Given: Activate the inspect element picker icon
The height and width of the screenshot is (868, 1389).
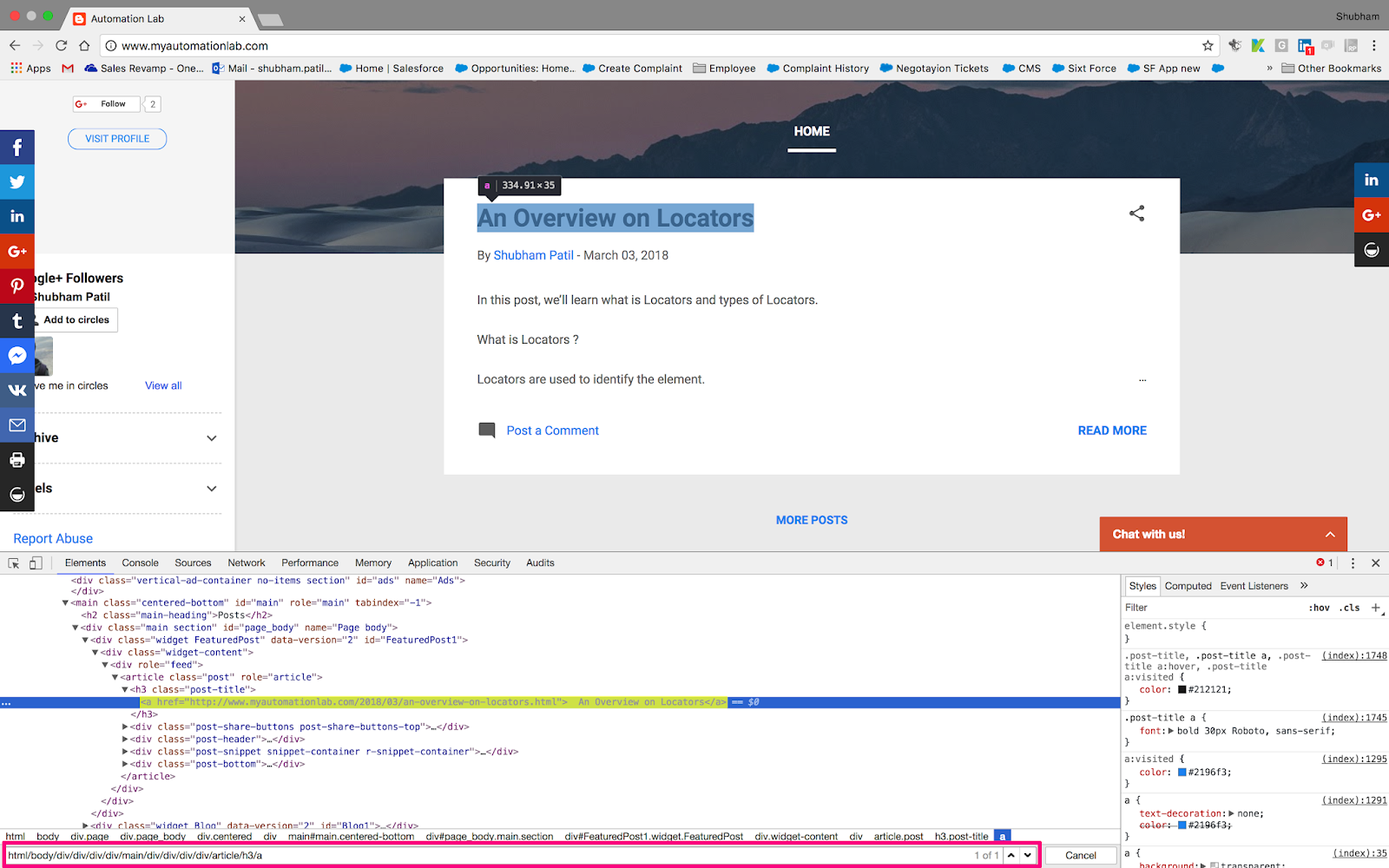Looking at the screenshot, I should pos(13,562).
